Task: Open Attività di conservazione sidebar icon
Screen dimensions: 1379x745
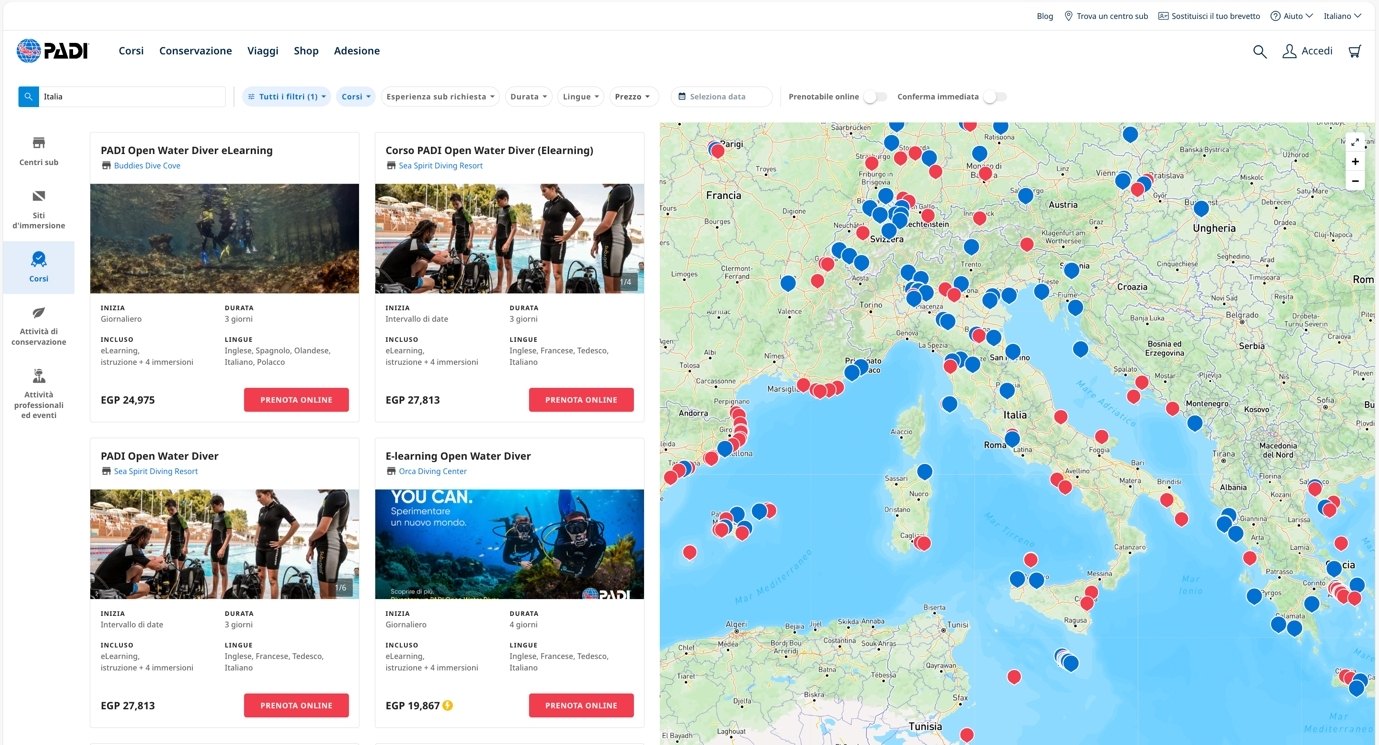Action: pyautogui.click(x=39, y=313)
